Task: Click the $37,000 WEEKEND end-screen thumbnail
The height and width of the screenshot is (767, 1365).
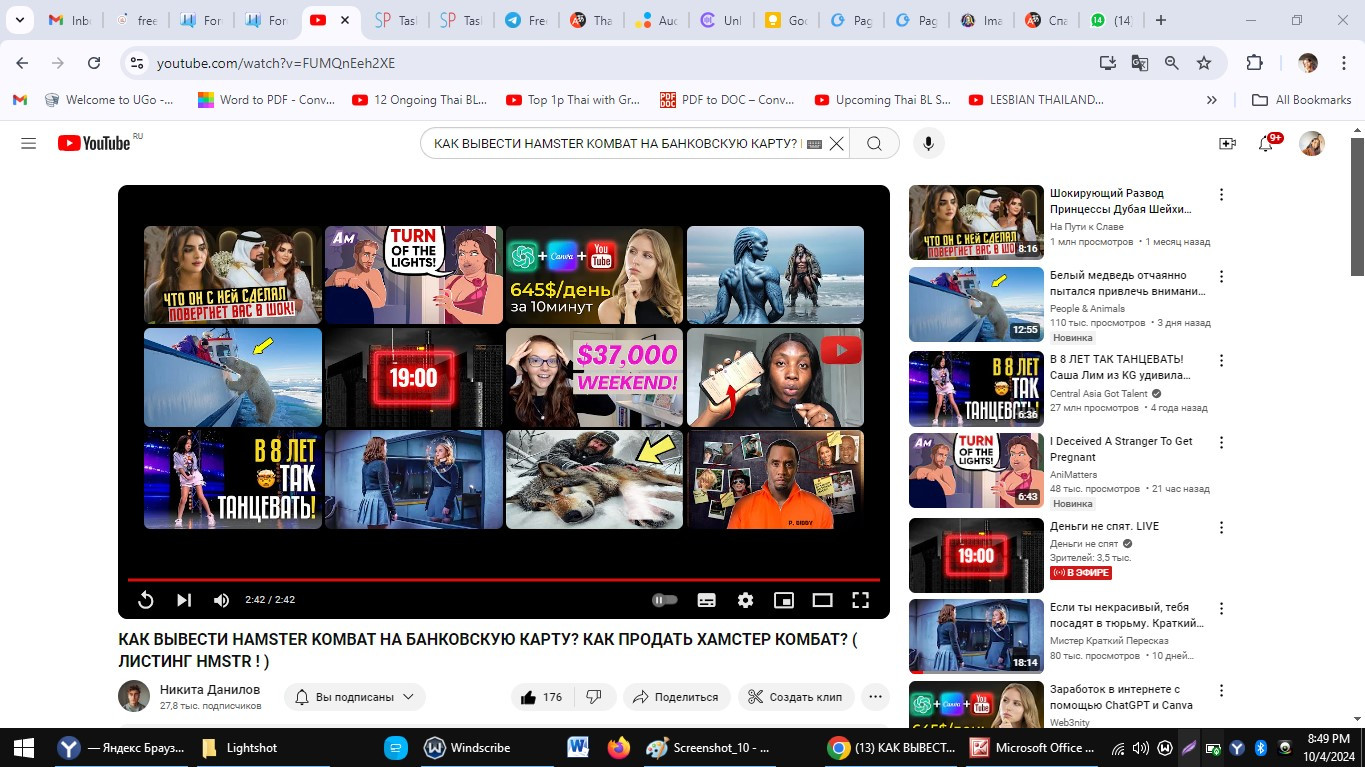Action: (595, 378)
